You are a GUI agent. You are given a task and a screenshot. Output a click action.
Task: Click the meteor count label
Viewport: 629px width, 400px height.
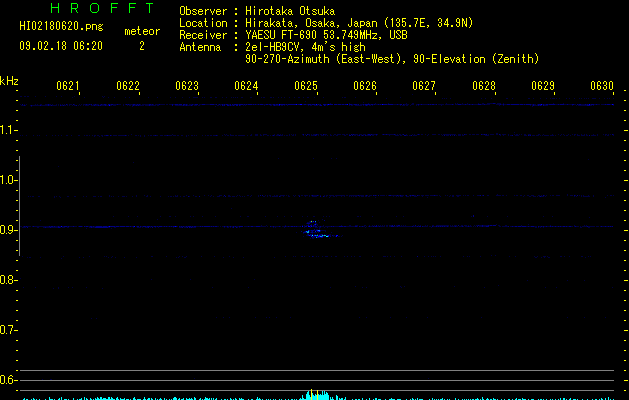[x=142, y=31]
